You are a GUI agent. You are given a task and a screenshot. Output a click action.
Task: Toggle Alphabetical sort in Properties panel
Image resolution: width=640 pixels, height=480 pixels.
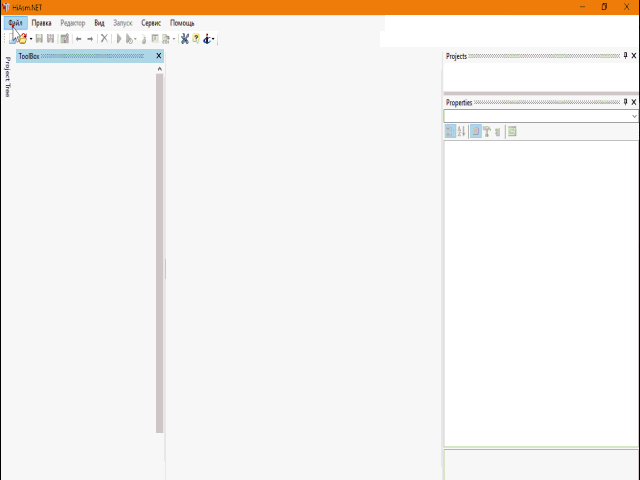(461, 131)
